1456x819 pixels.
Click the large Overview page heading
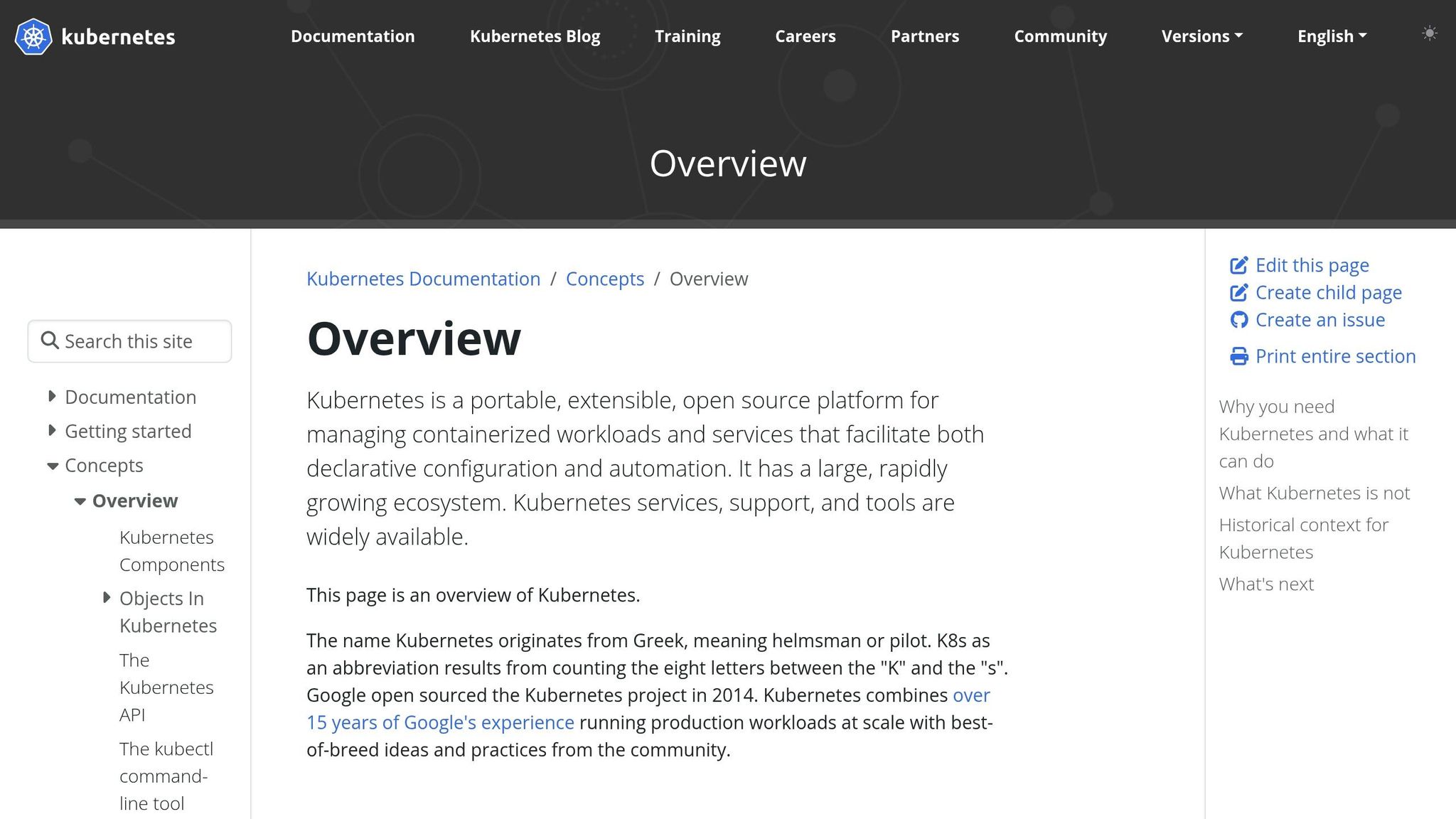coord(414,338)
